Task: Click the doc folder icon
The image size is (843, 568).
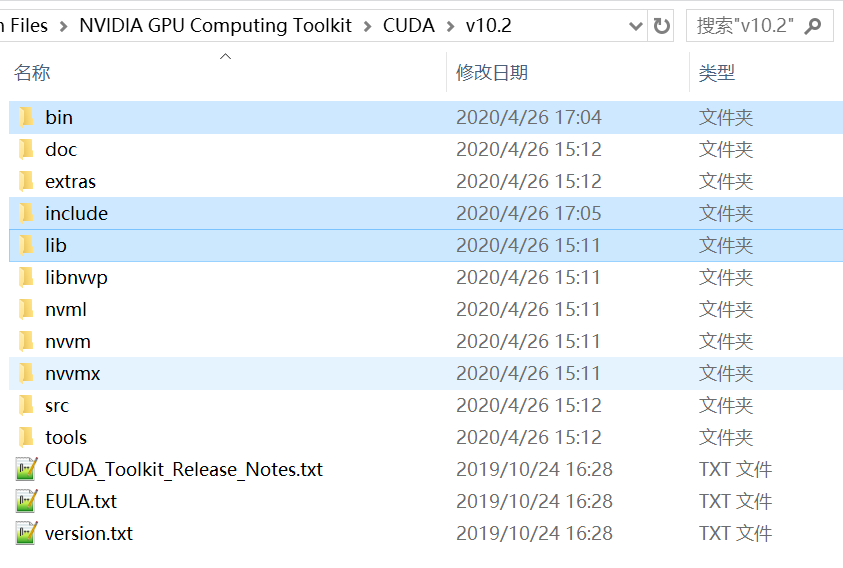Action: tap(26, 150)
